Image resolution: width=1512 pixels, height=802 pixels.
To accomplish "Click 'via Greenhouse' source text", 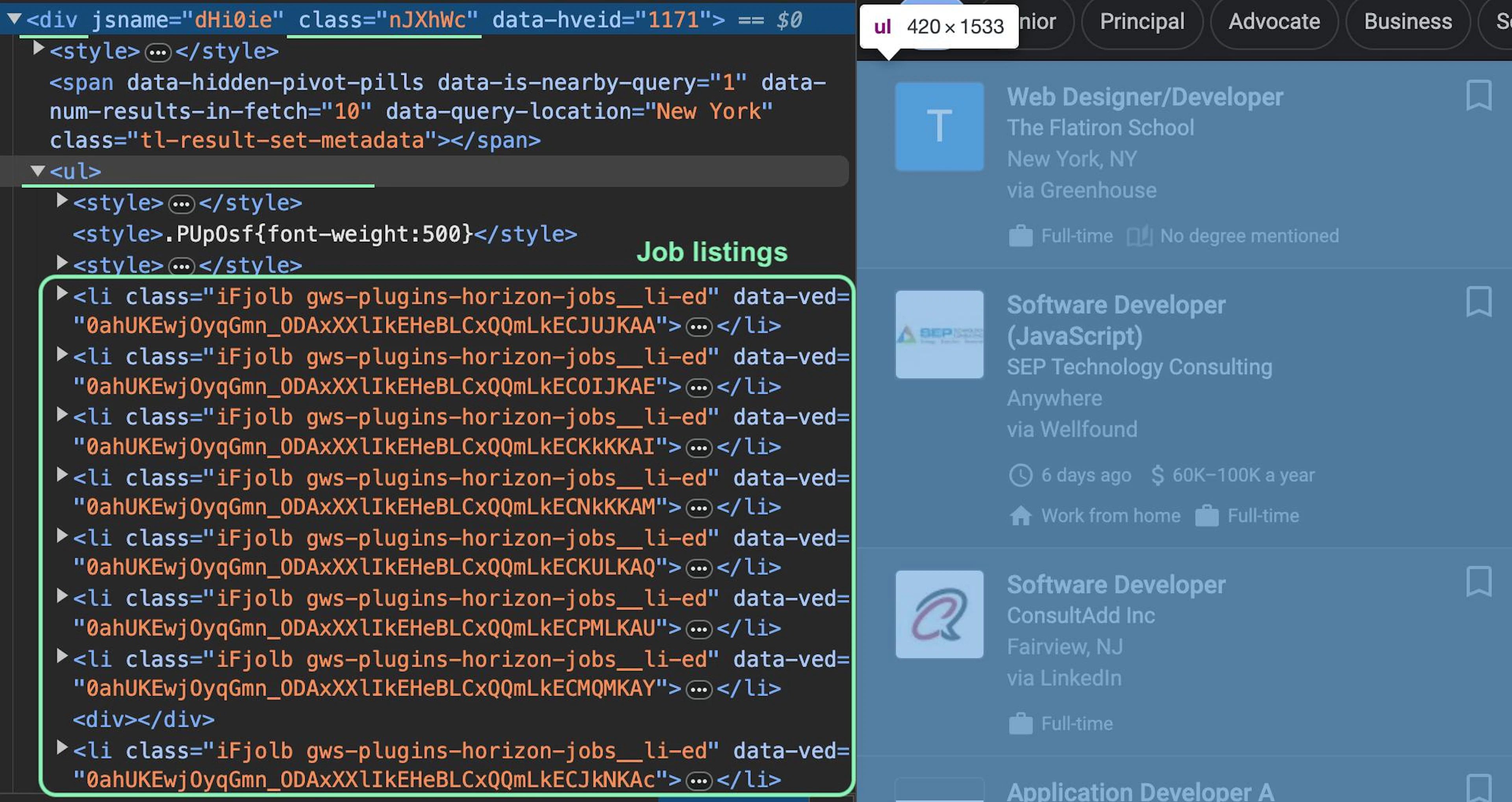I will tap(1081, 190).
